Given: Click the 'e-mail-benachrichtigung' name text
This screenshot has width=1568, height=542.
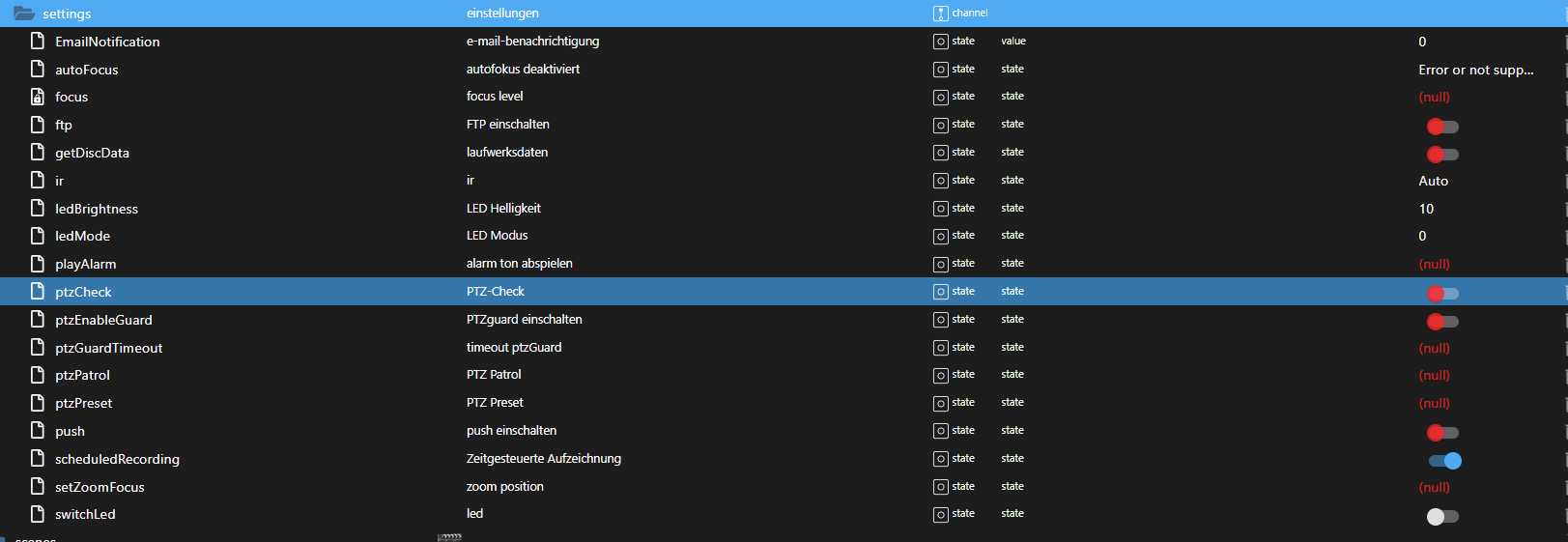Looking at the screenshot, I should coord(532,42).
